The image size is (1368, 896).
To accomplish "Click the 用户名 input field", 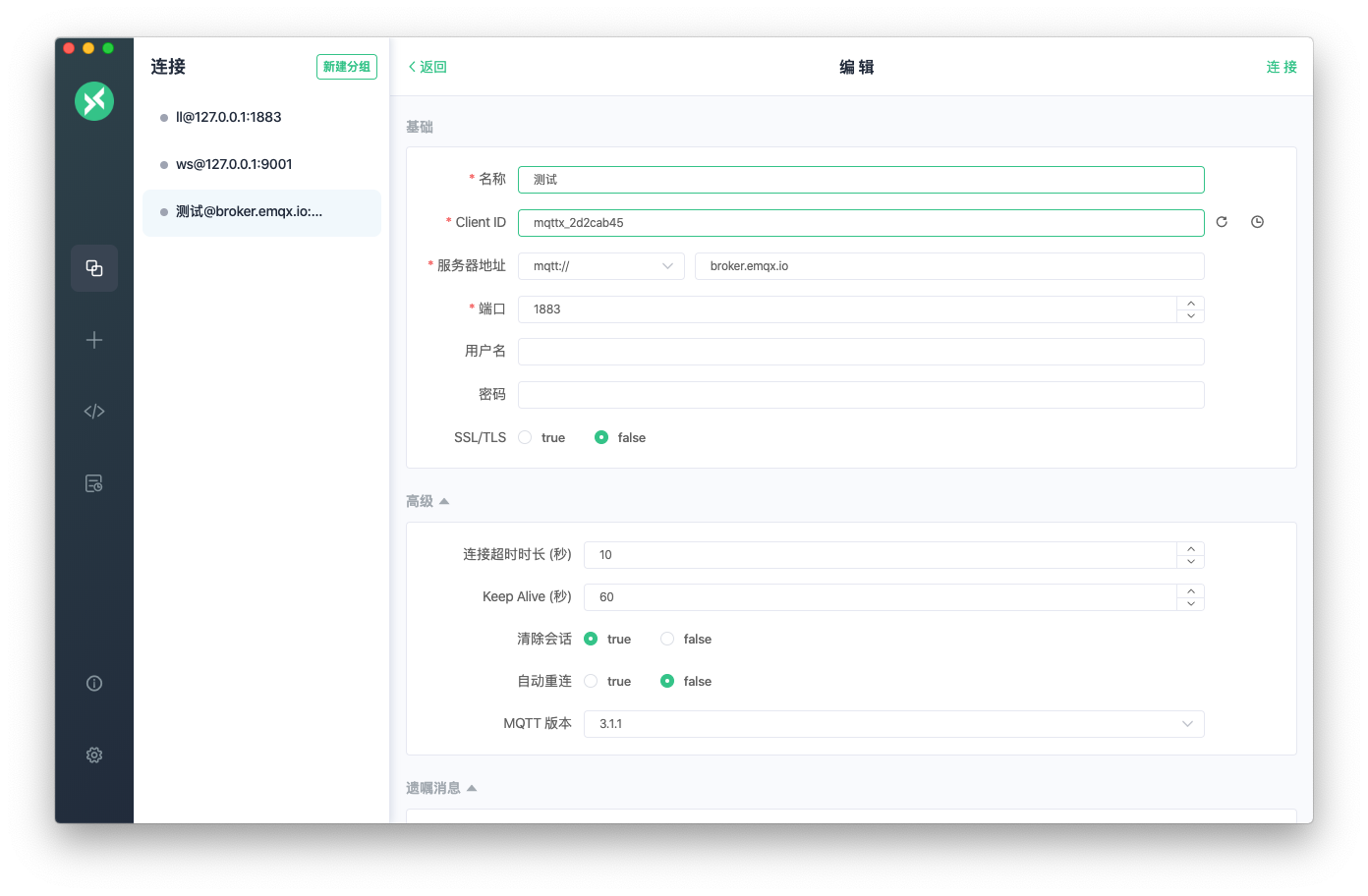I will 861,352.
